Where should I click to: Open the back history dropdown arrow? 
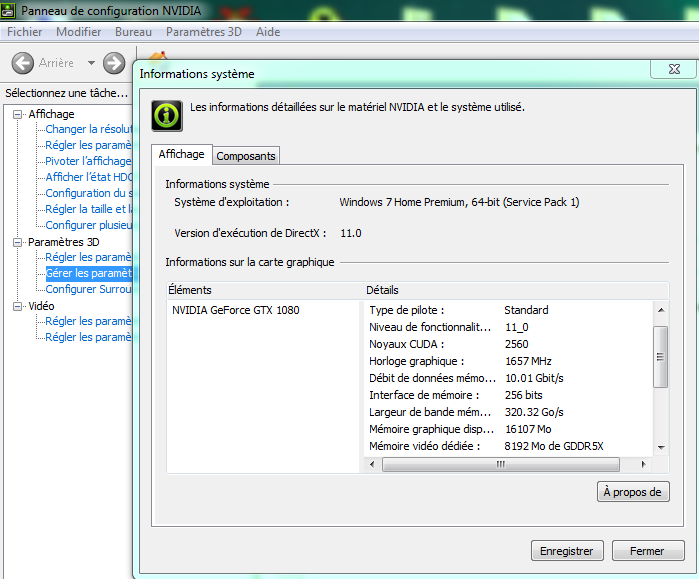click(91, 63)
